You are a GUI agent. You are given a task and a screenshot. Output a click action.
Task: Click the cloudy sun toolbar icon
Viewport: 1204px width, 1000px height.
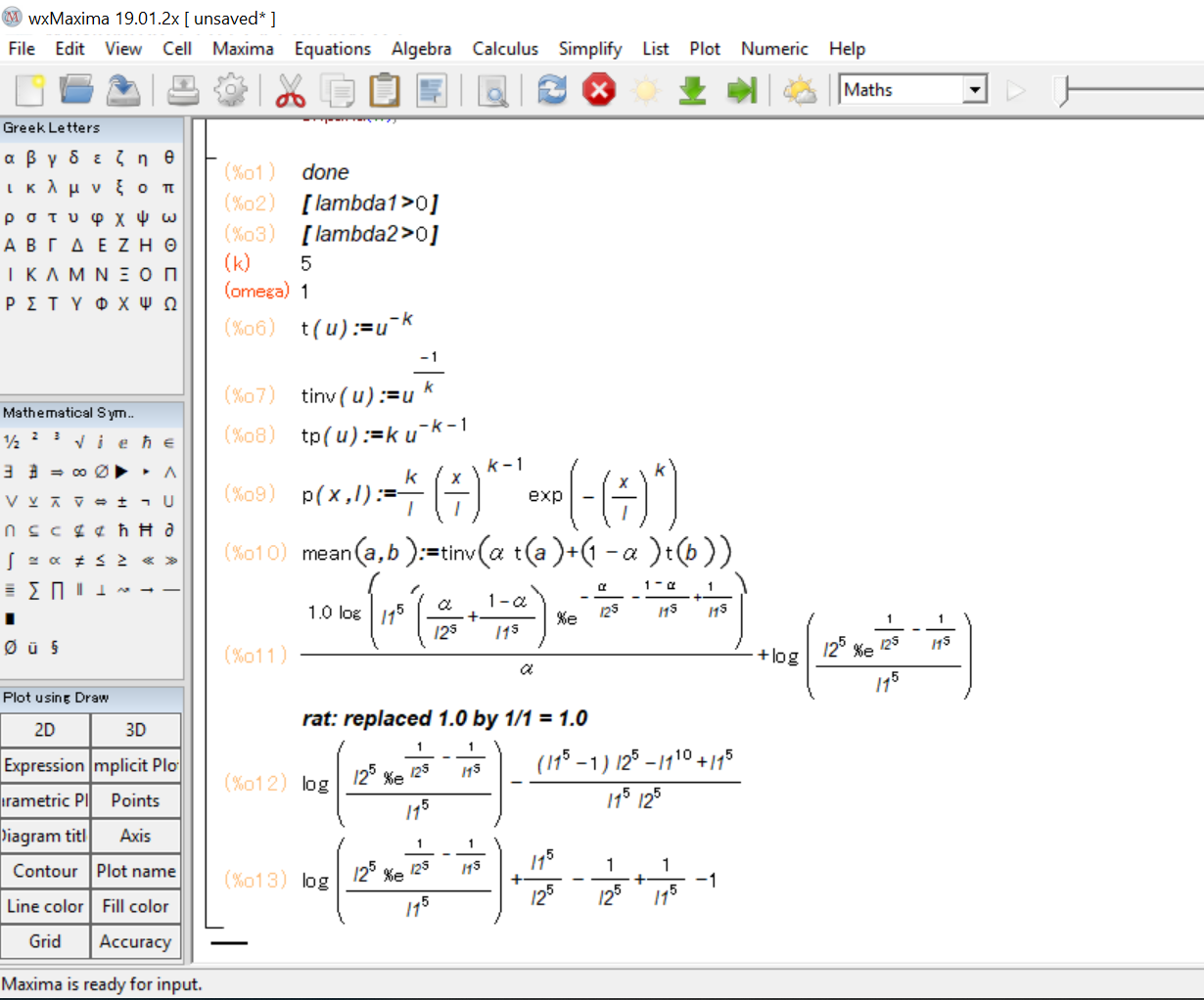coord(801,90)
